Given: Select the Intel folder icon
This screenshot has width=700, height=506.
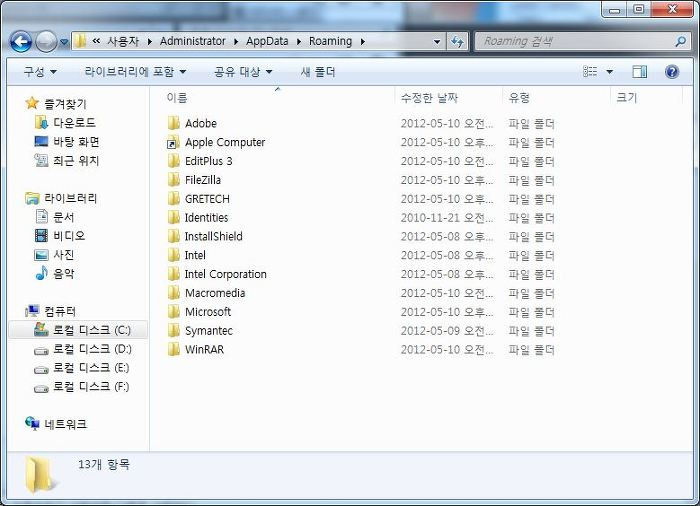Looking at the screenshot, I should click(173, 255).
